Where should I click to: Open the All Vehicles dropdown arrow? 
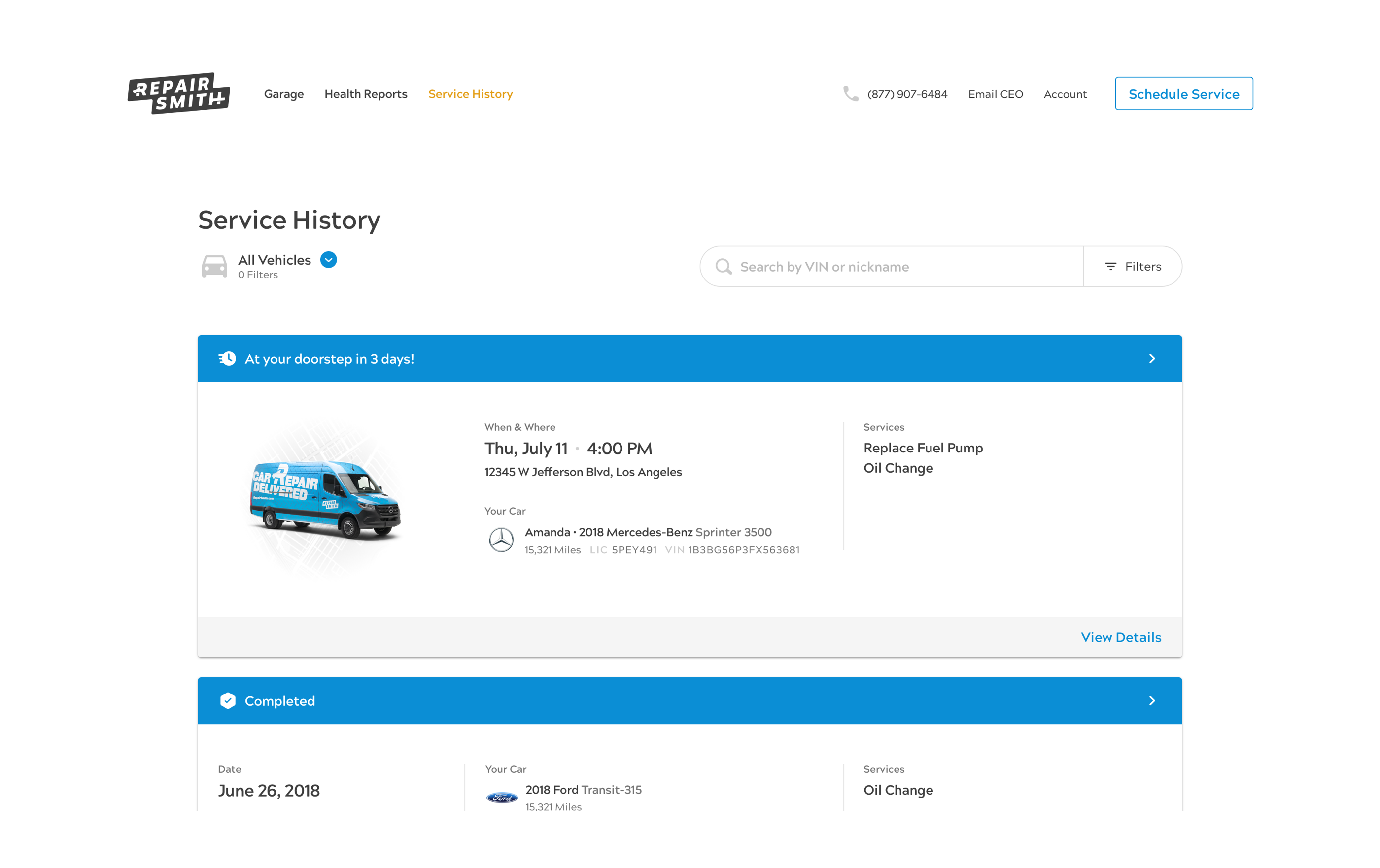pyautogui.click(x=328, y=260)
